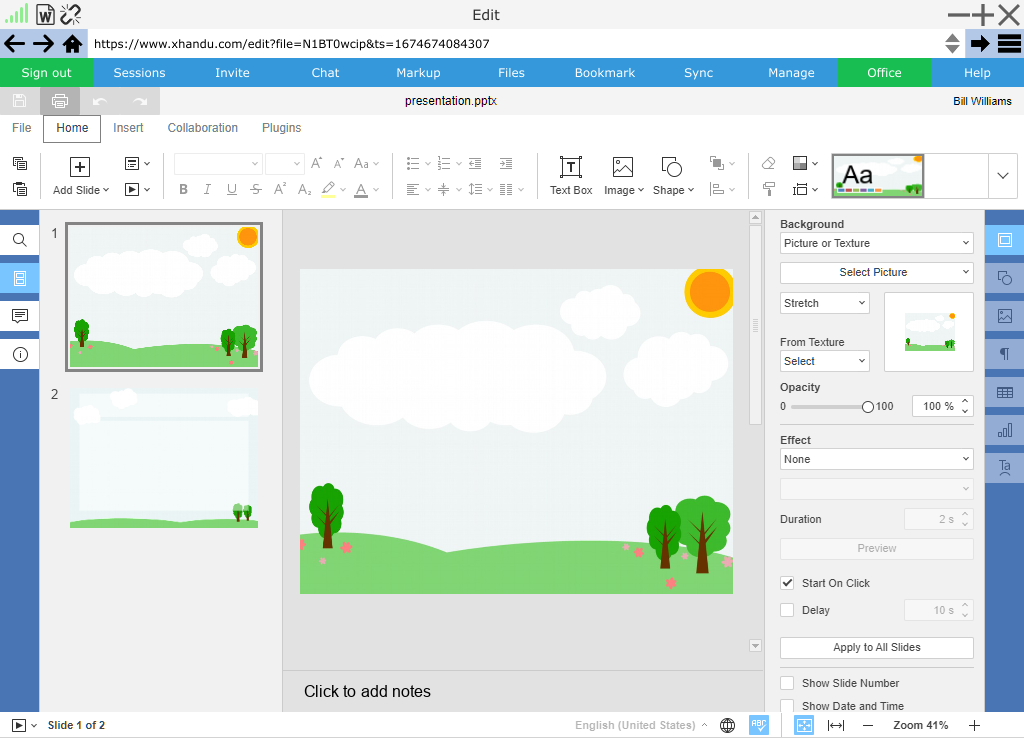The image size is (1024, 738).
Task: Switch to the Insert tab
Action: 128,128
